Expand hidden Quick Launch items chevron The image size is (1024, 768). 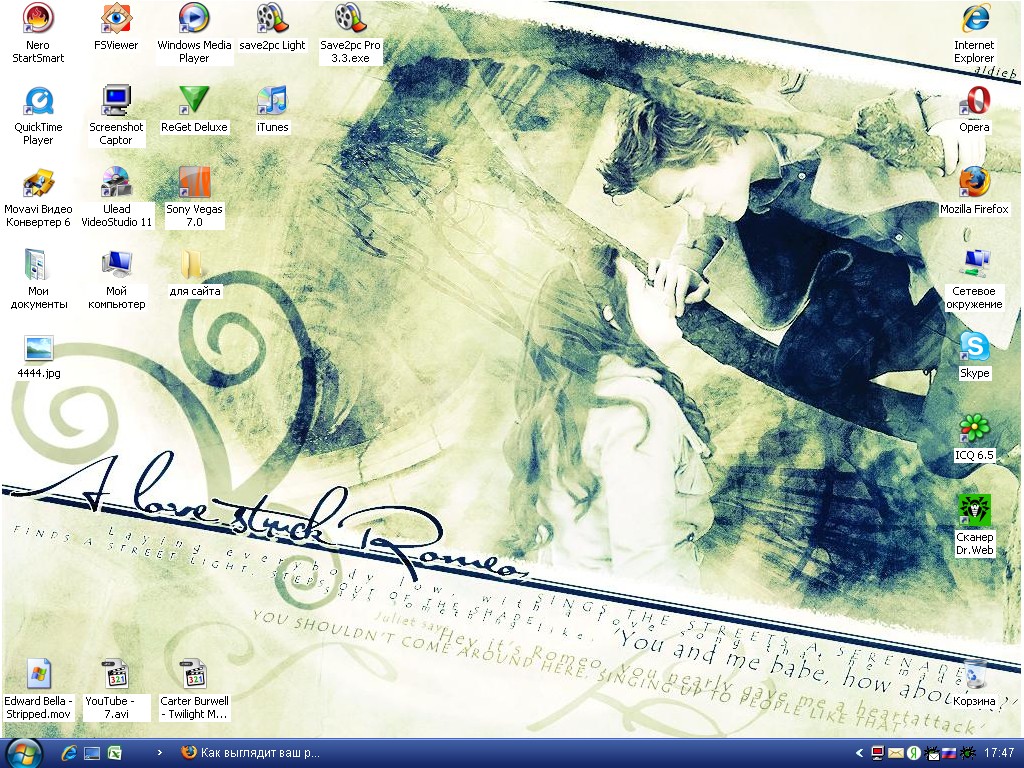click(159, 753)
